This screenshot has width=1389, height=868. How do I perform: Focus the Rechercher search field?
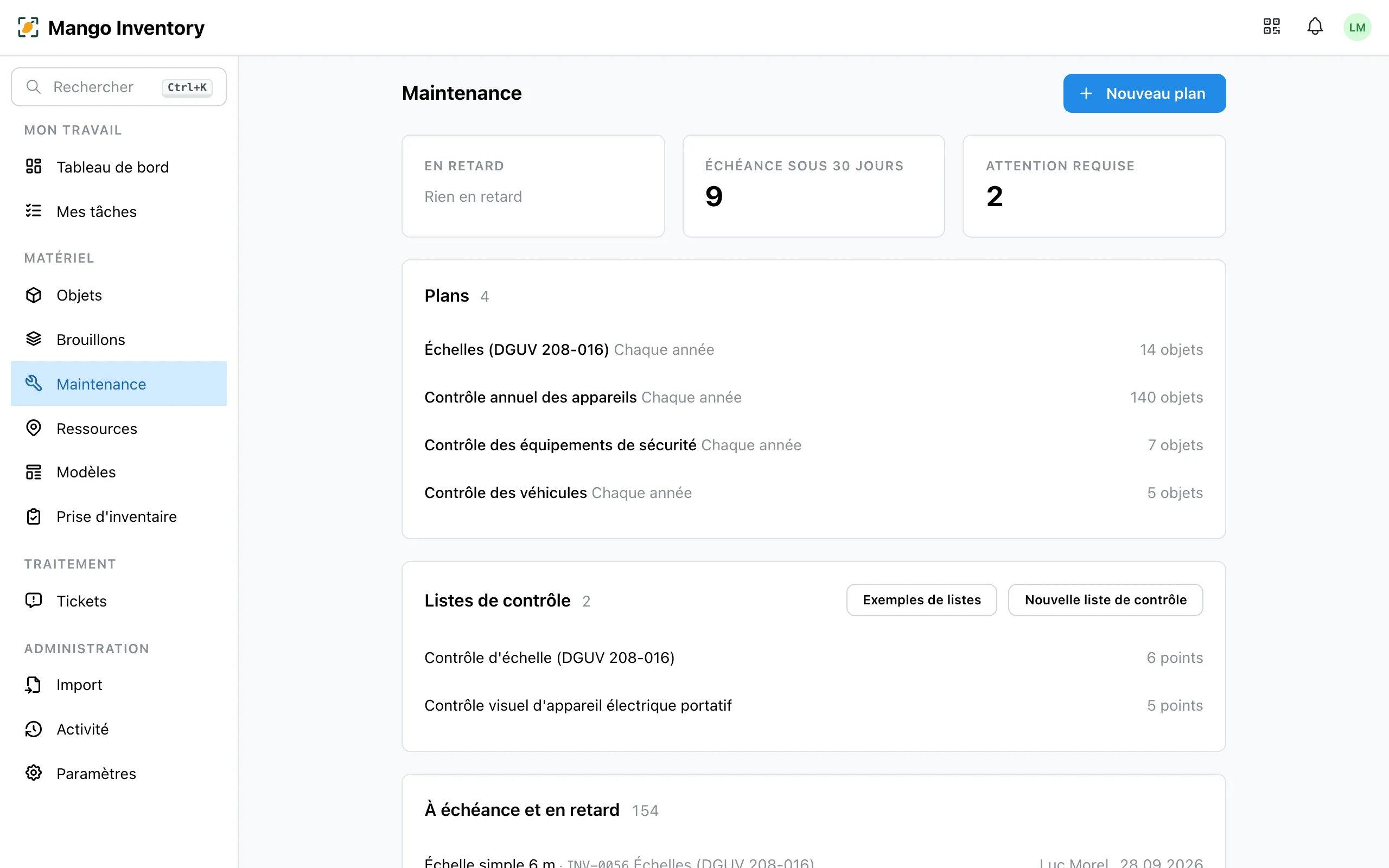pyautogui.click(x=119, y=87)
